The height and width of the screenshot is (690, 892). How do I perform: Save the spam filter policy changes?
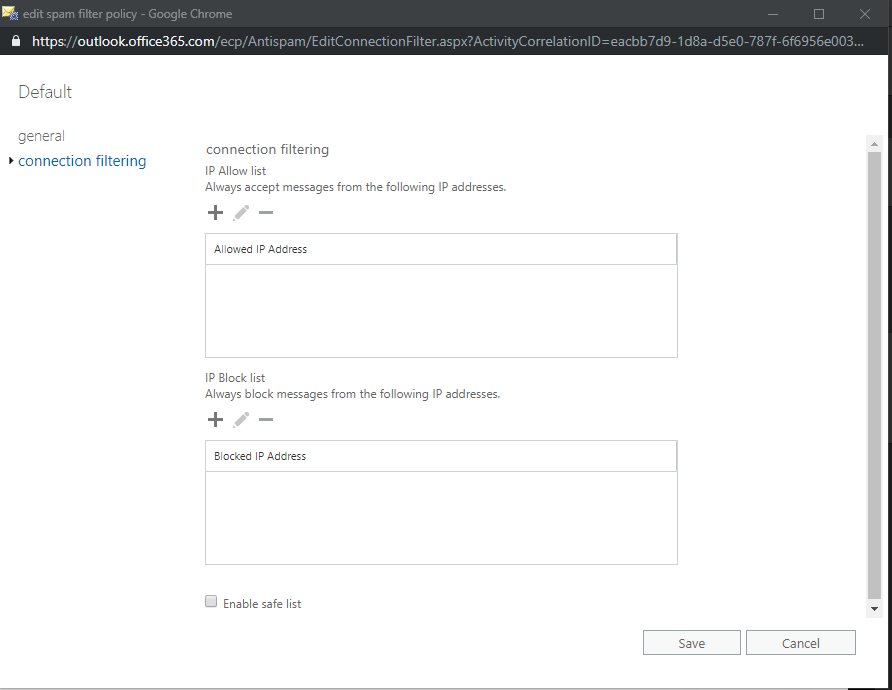[x=691, y=642]
